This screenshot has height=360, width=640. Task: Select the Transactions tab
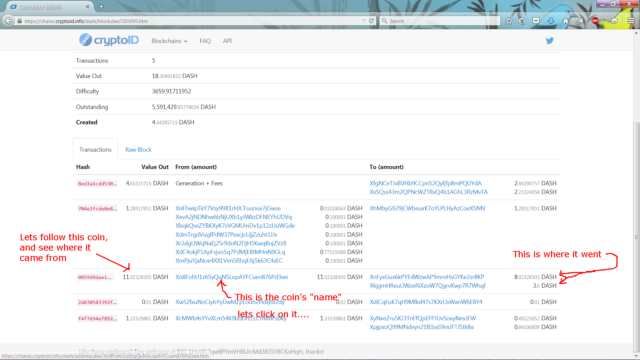pyautogui.click(x=95, y=149)
